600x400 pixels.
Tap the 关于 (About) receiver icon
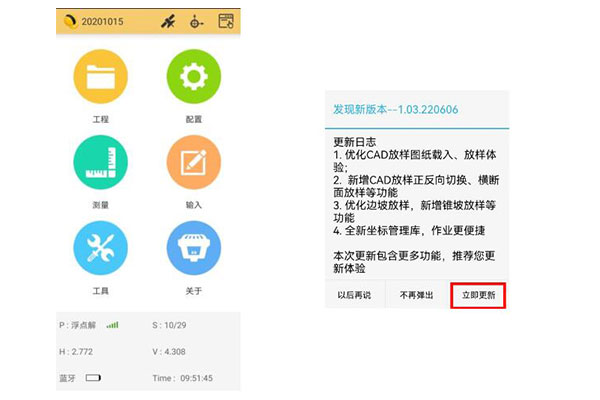tap(193, 248)
